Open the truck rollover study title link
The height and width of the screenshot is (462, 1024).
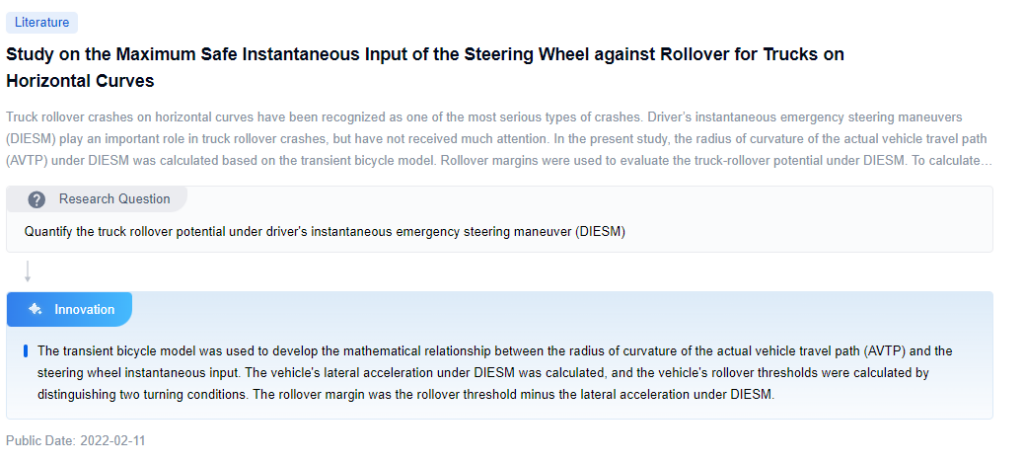coord(425,55)
